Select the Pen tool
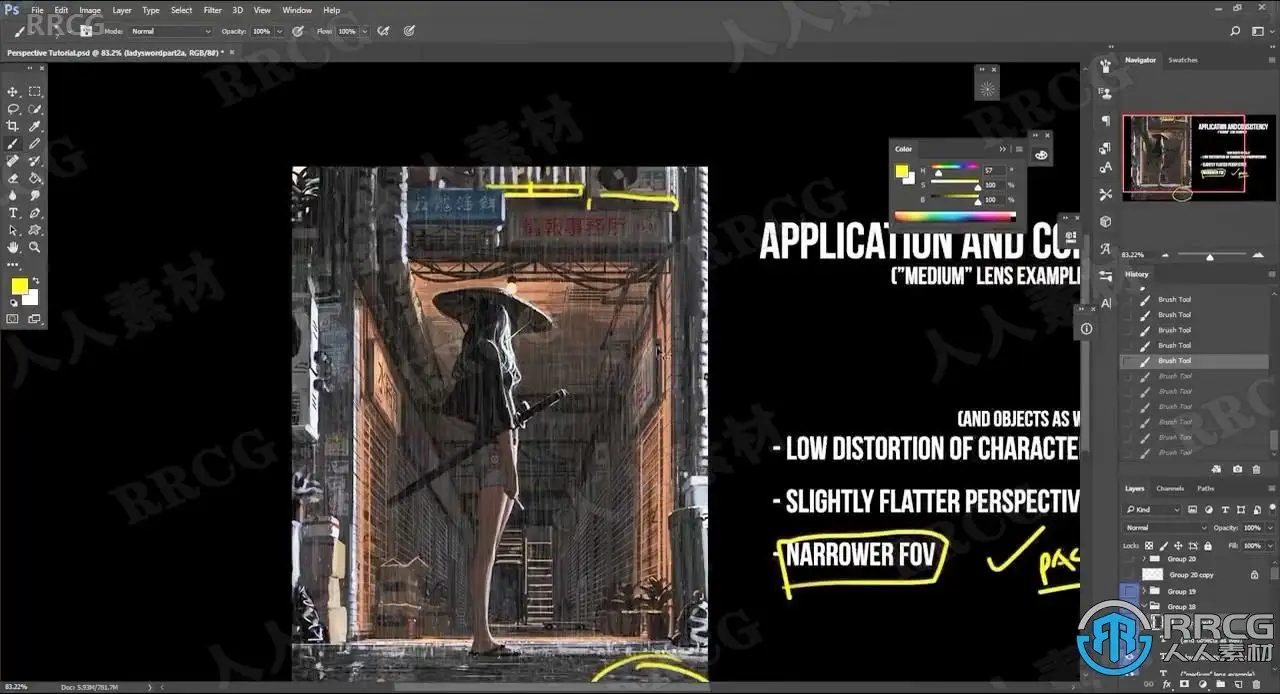Screen dimensions: 1280x694 coord(35,213)
